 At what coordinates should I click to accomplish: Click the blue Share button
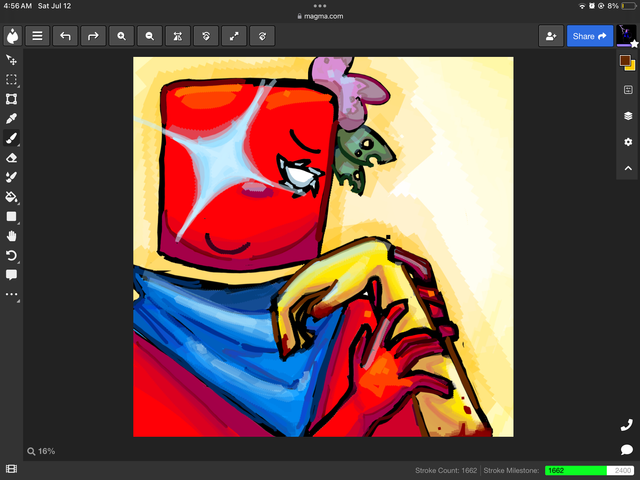589,36
